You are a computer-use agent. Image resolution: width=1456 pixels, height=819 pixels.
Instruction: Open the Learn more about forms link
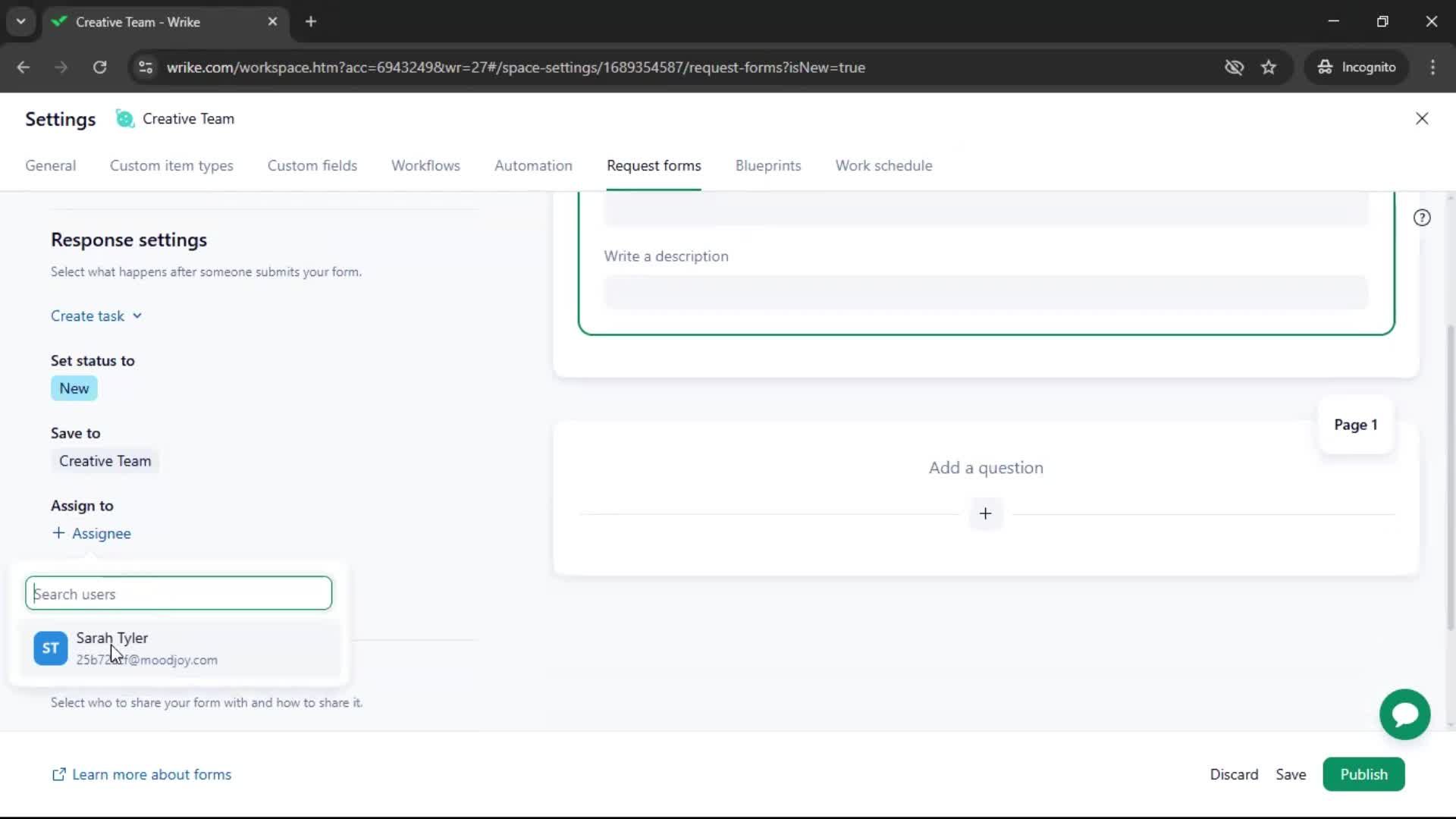142,774
